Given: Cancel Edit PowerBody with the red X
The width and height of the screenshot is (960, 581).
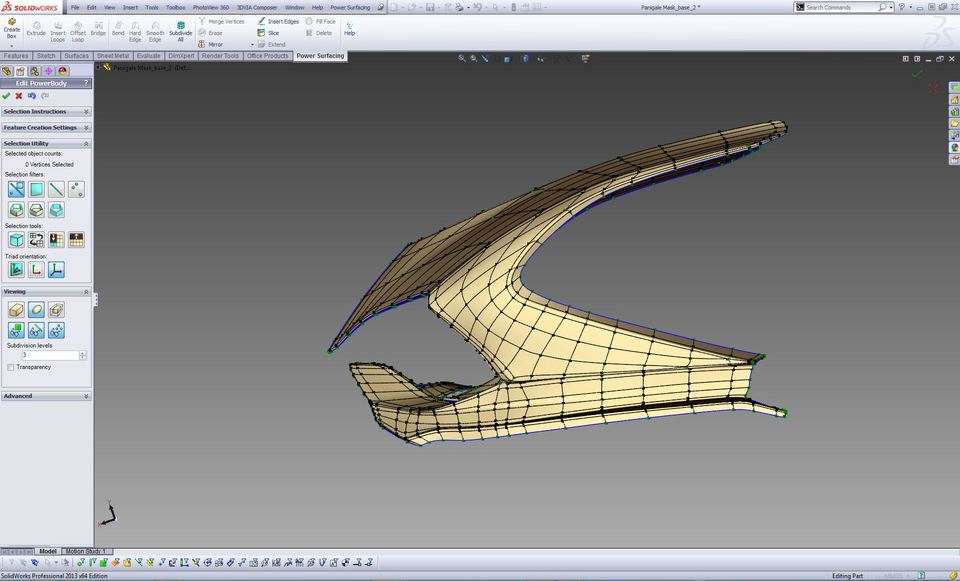Looking at the screenshot, I should tap(18, 96).
